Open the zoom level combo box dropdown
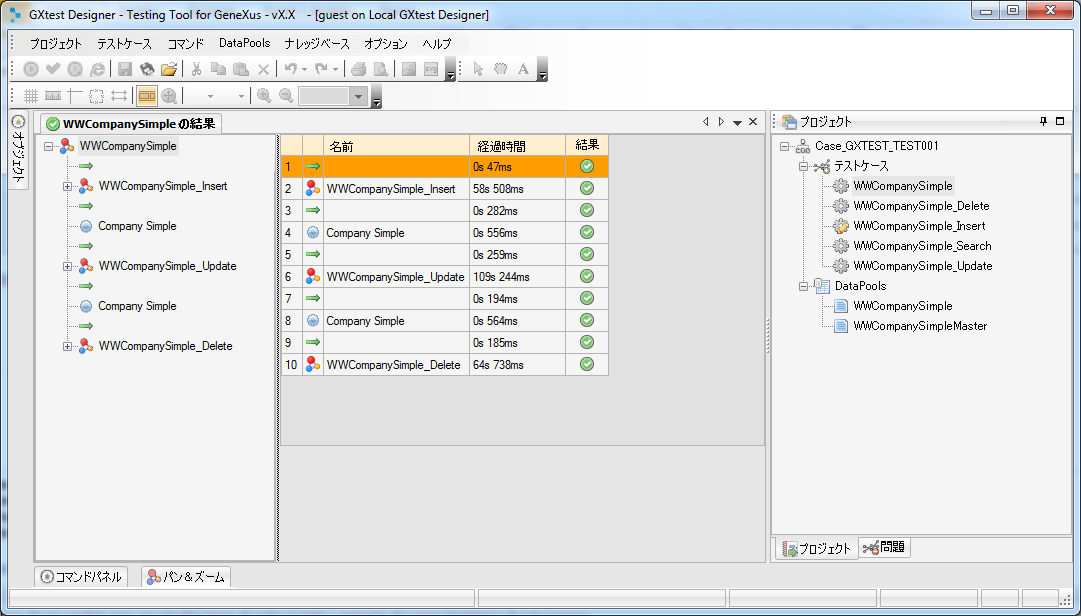Image resolution: width=1081 pixels, height=616 pixels. 359,96
